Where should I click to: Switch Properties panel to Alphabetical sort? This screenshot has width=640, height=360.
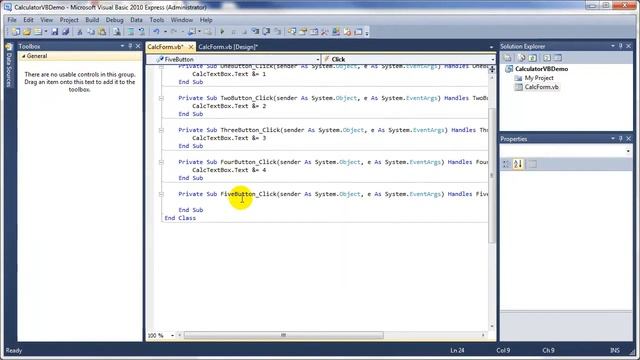pyautogui.click(x=518, y=164)
